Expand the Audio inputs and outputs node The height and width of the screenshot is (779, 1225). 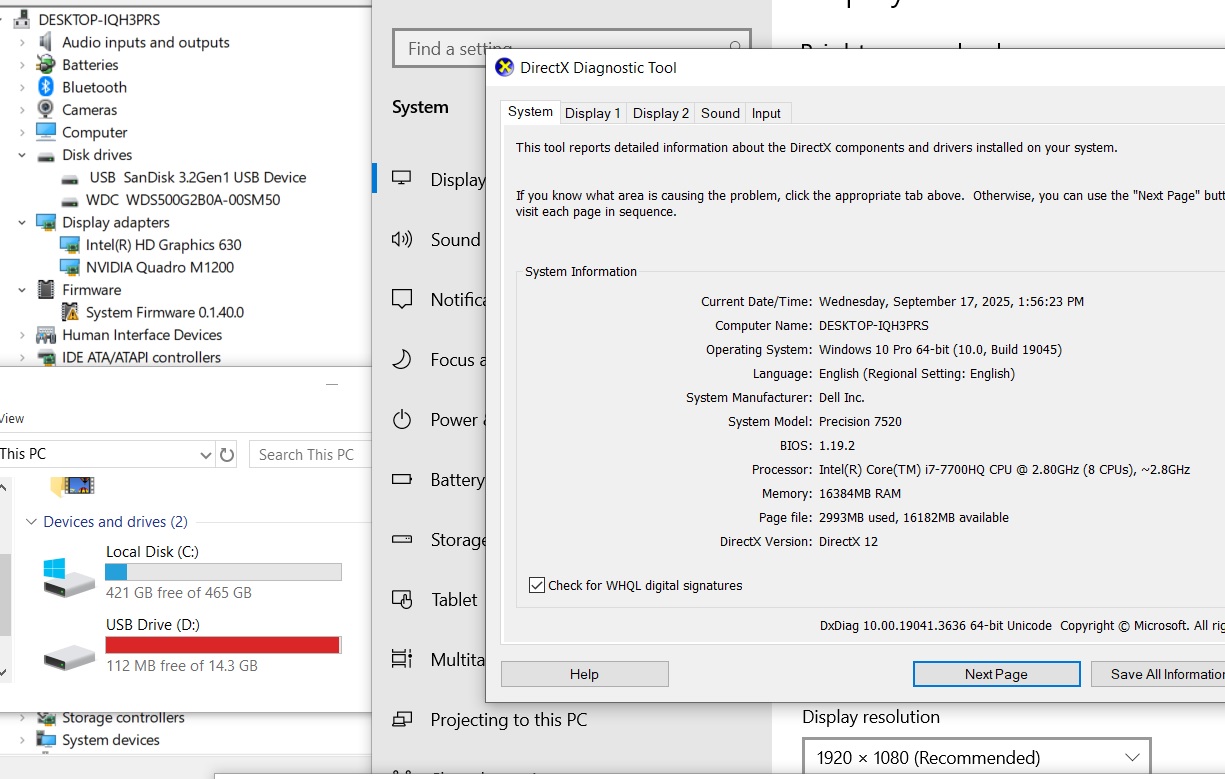coord(22,43)
